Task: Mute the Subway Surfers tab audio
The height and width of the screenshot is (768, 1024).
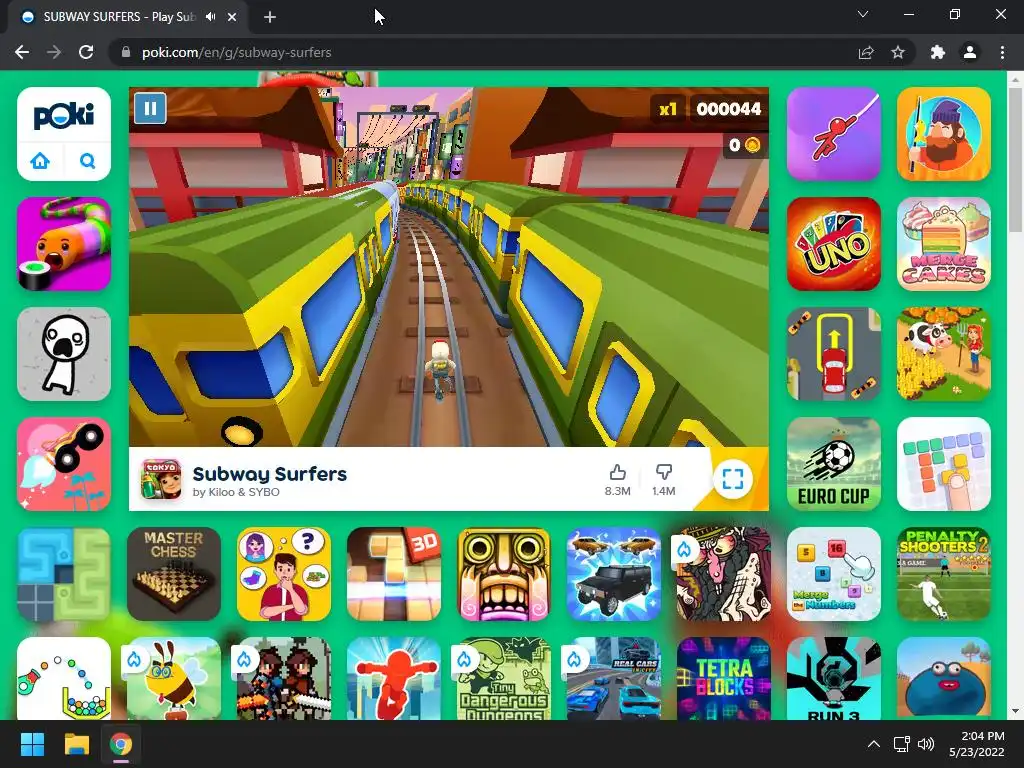Action: coord(210,17)
